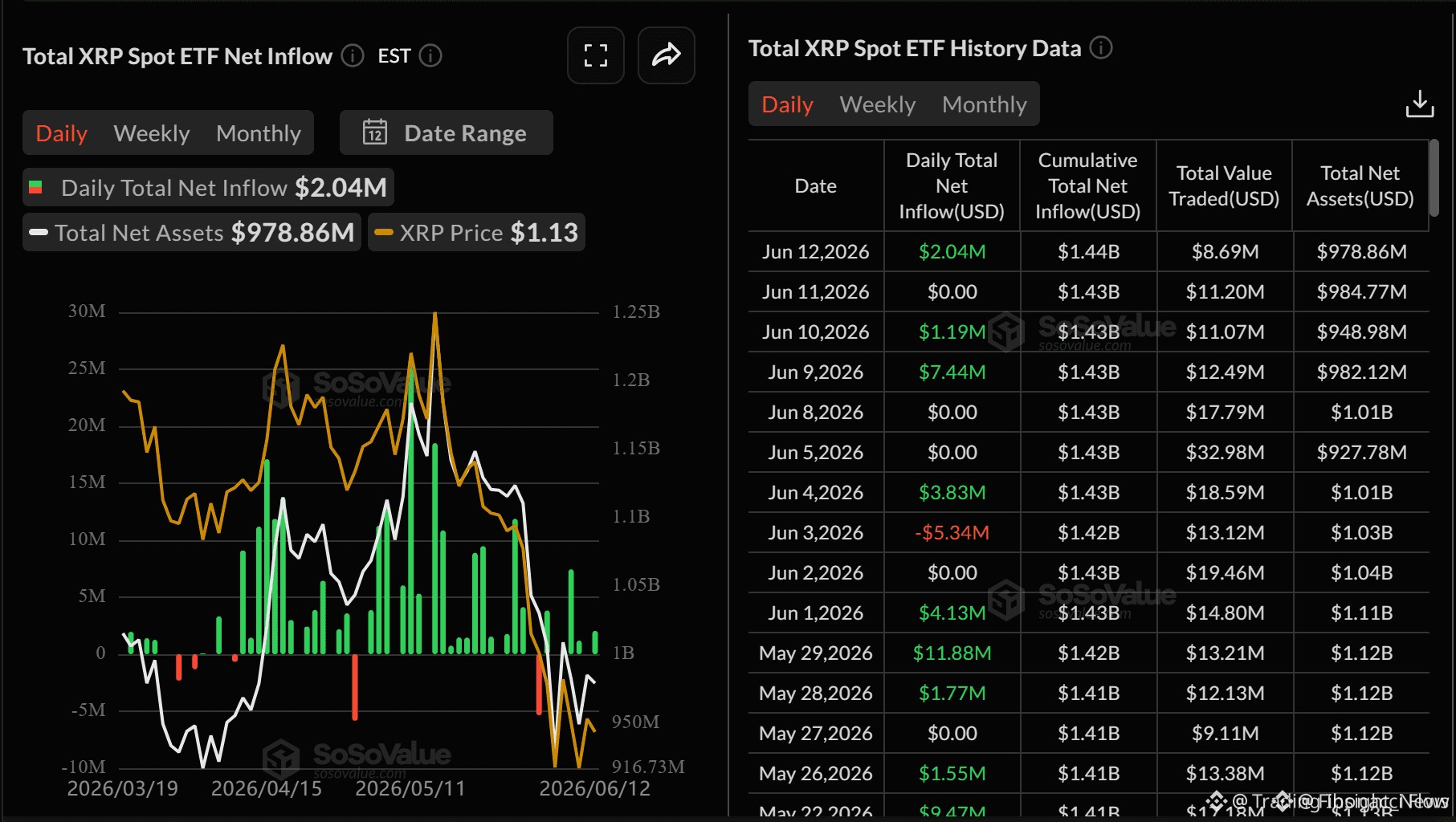Viewport: 1456px width, 822px height.
Task: Switch History Data to Monthly
Action: pyautogui.click(x=985, y=104)
